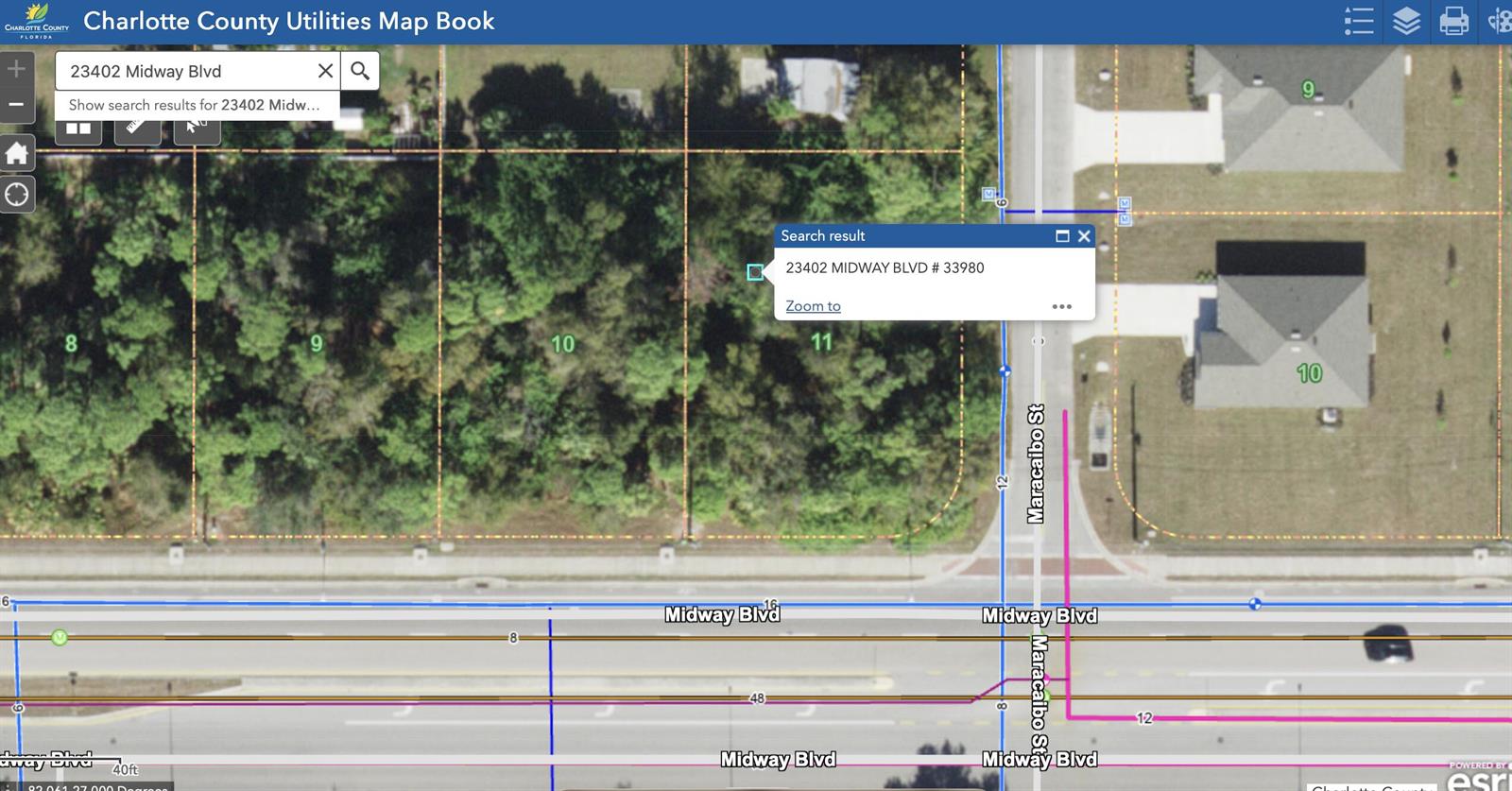Close the Search result popup
This screenshot has height=791, width=1512.
point(1084,236)
